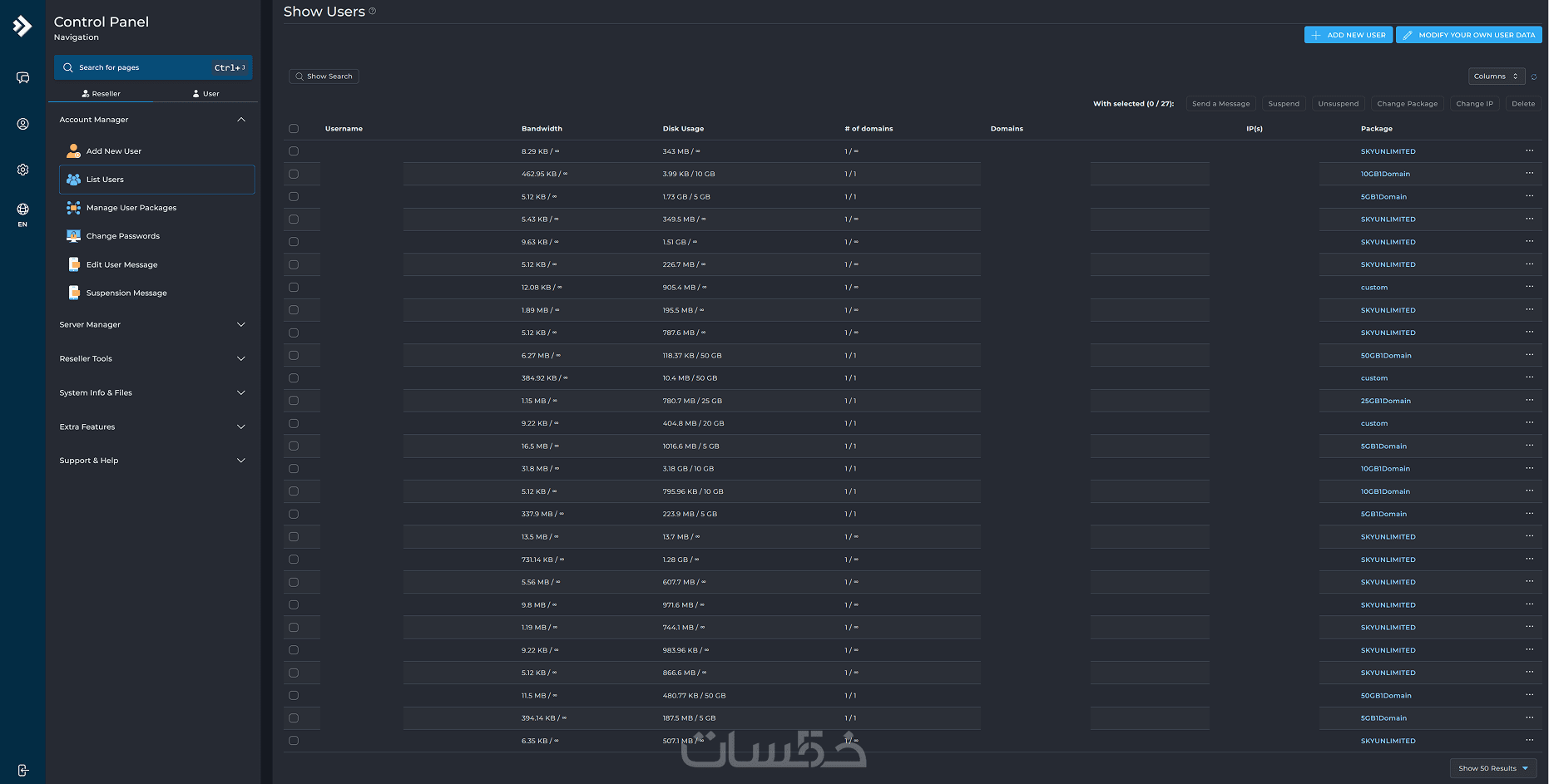Open the user account icon in left rail

22,124
